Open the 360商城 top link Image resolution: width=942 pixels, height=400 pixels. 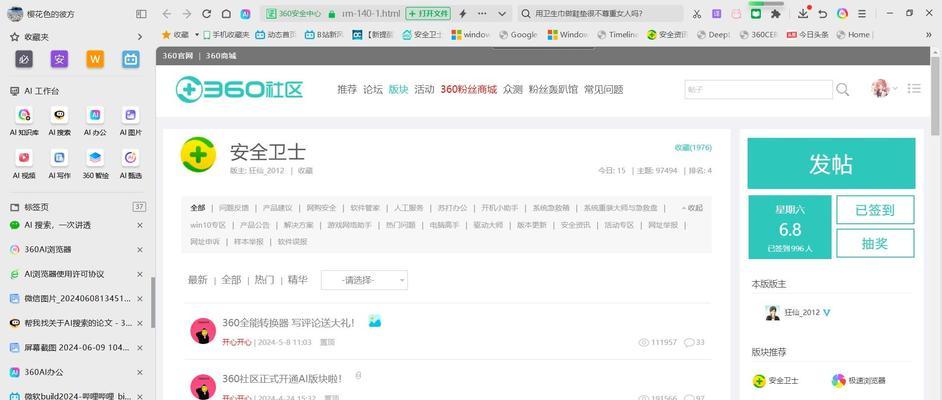221,56
